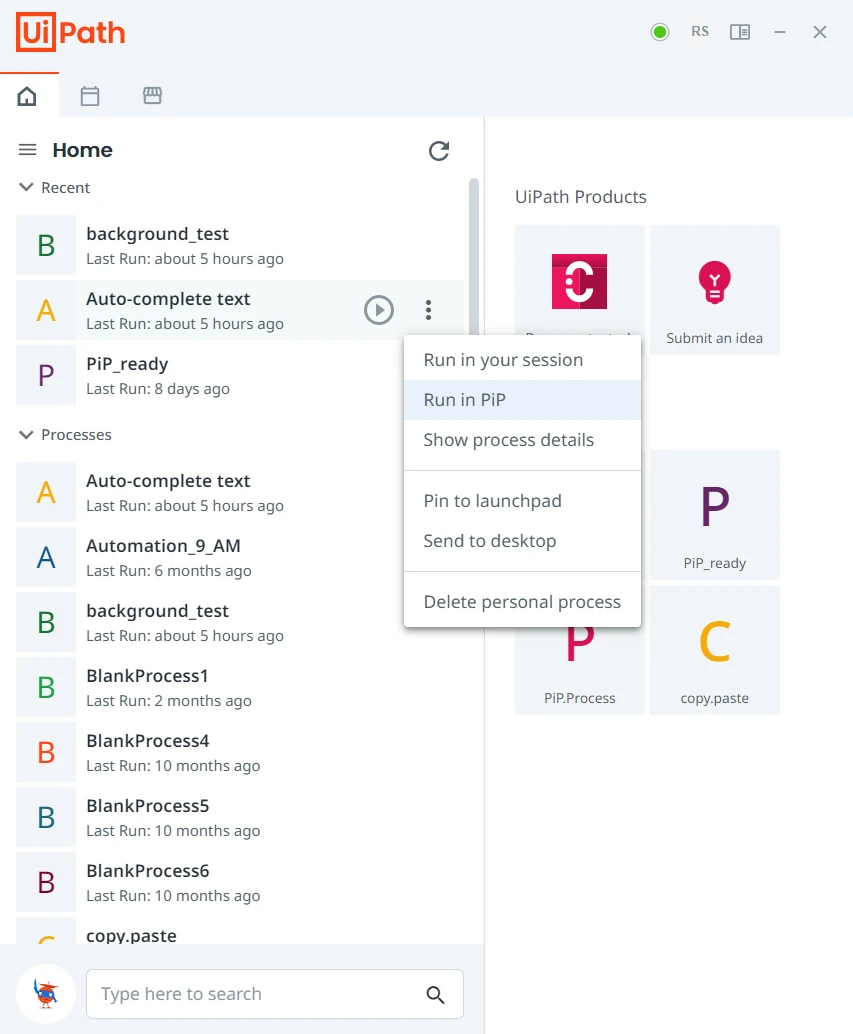Select the background_test name in Recent
Screen dimensions: 853x1034
(158, 234)
